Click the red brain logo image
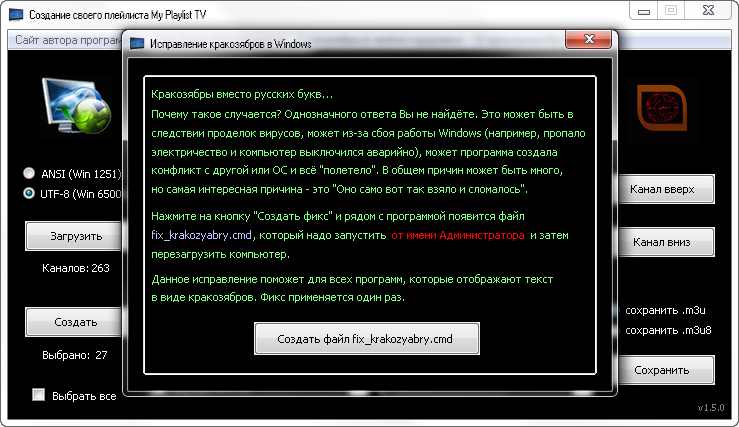Image resolution: width=739 pixels, height=427 pixels. point(663,107)
